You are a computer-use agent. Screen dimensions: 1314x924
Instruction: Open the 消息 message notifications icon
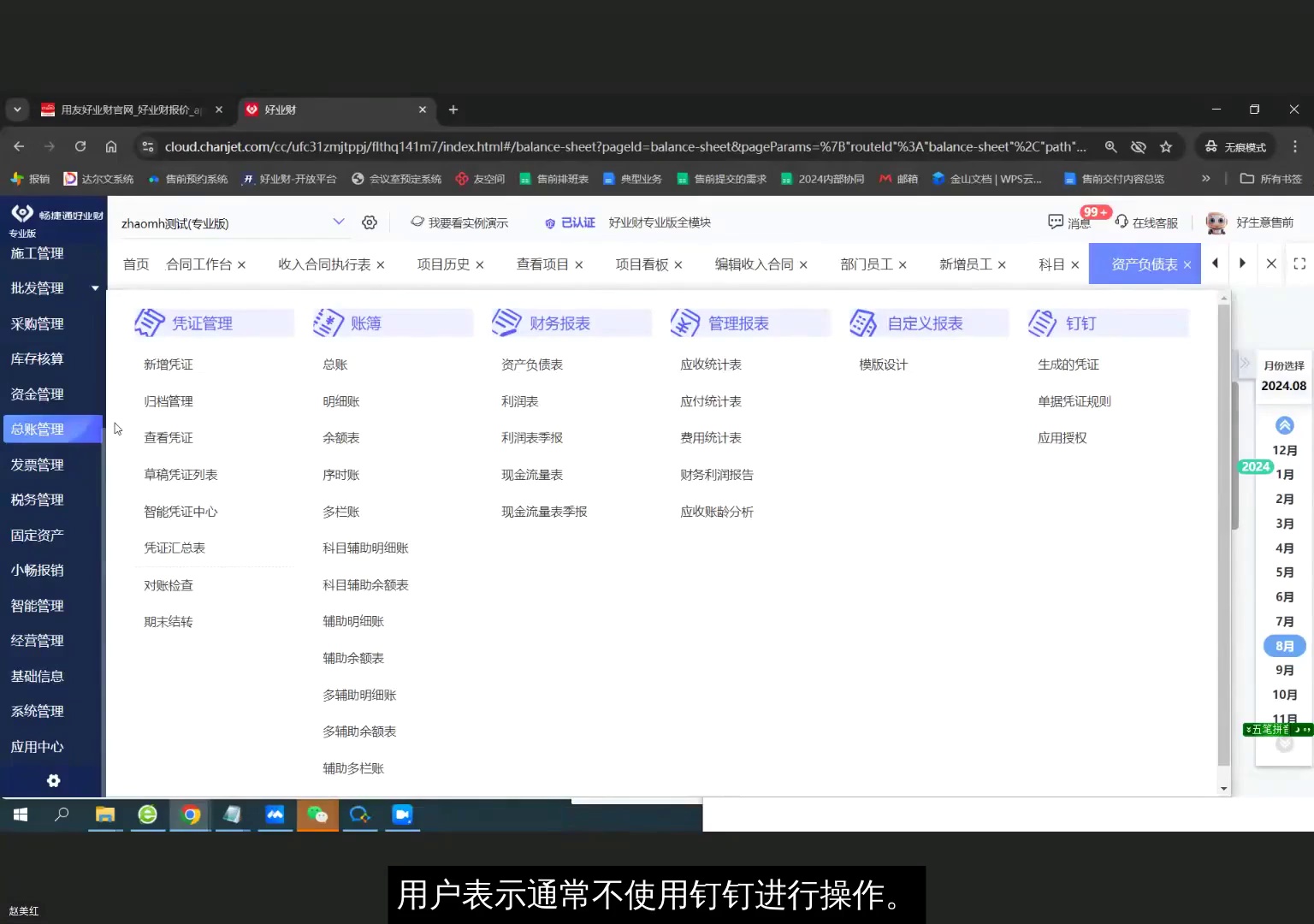1057,222
